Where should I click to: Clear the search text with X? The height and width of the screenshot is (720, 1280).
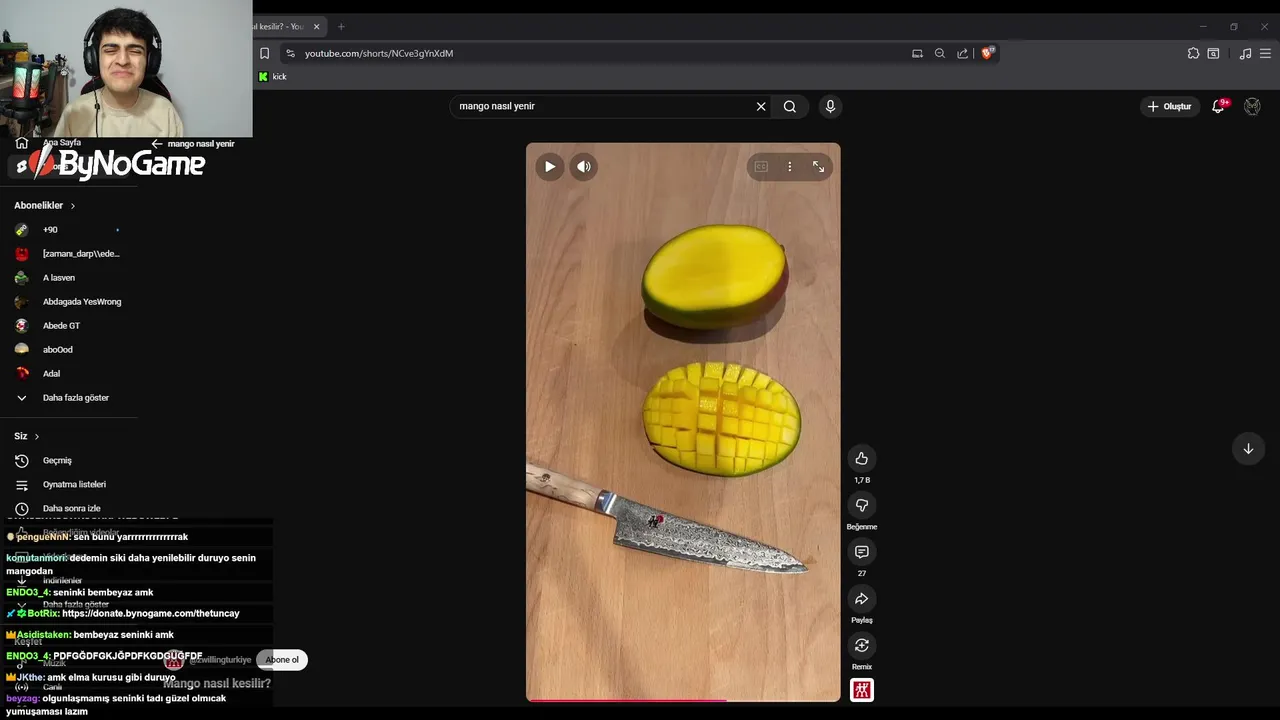click(761, 106)
